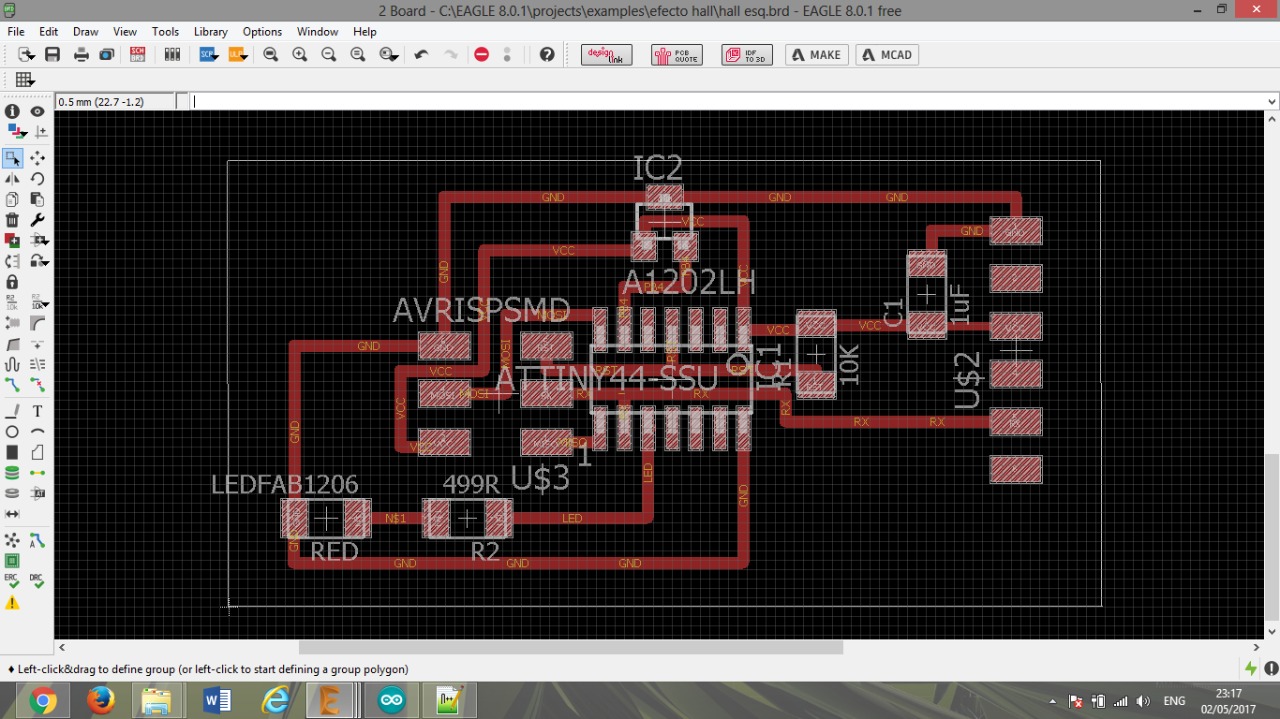1280x719 pixels.
Task: Print the board using printer icon
Action: (x=81, y=55)
